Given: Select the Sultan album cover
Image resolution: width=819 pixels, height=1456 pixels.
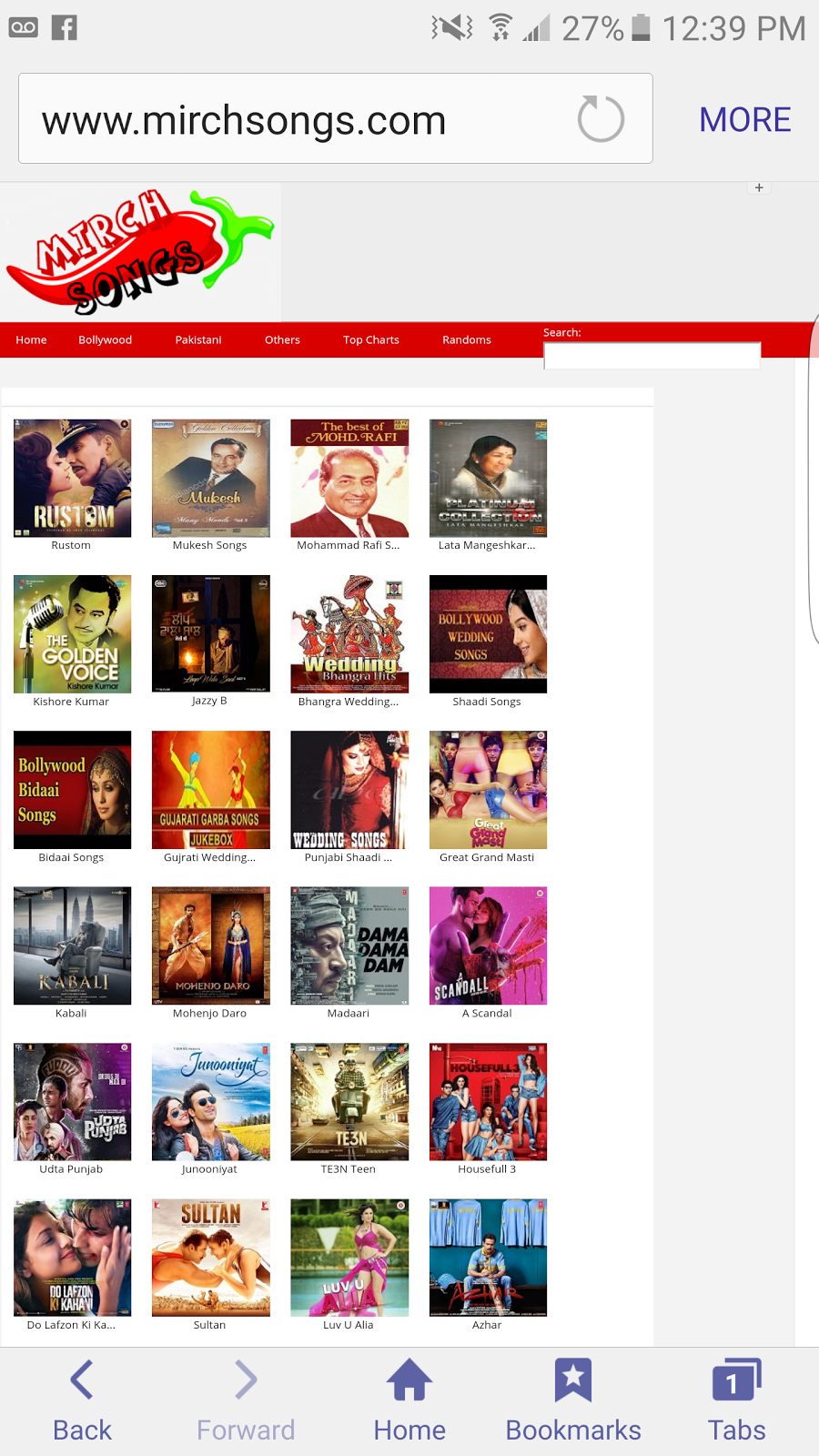Looking at the screenshot, I should click(210, 1257).
